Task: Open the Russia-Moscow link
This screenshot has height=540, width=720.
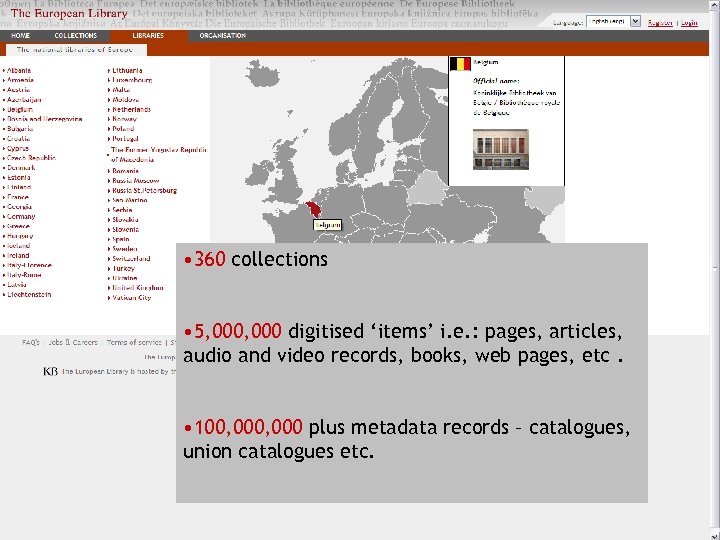Action: tap(135, 181)
